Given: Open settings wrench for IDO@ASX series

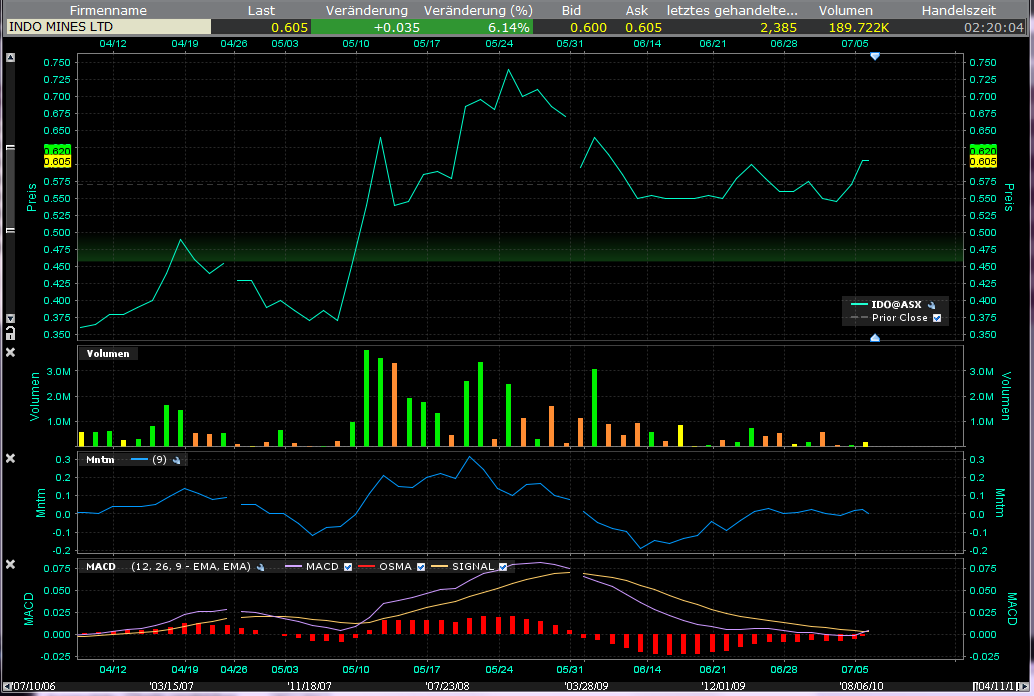Looking at the screenshot, I should pyautogui.click(x=931, y=305).
